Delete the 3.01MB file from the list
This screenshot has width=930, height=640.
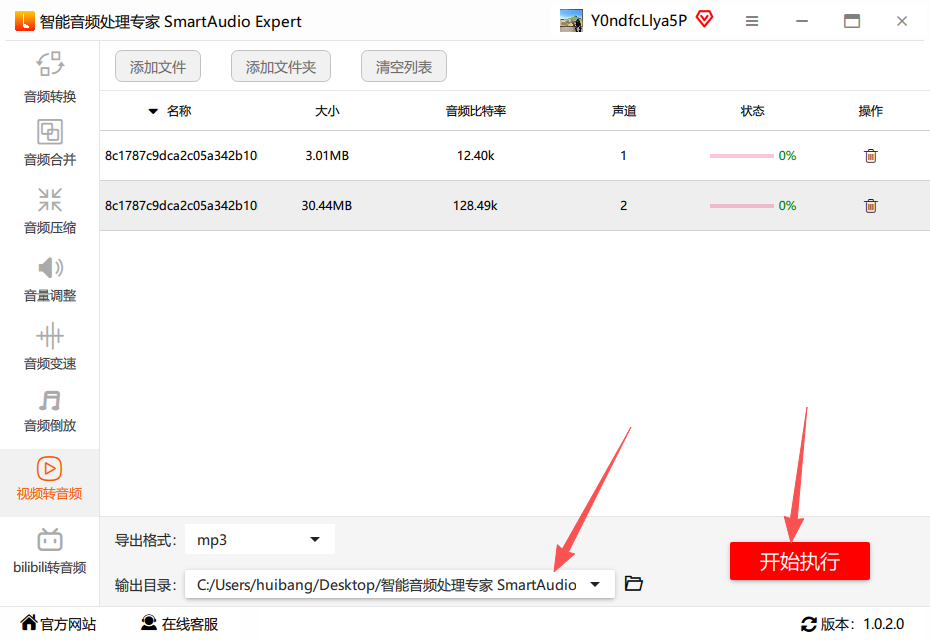[x=870, y=156]
